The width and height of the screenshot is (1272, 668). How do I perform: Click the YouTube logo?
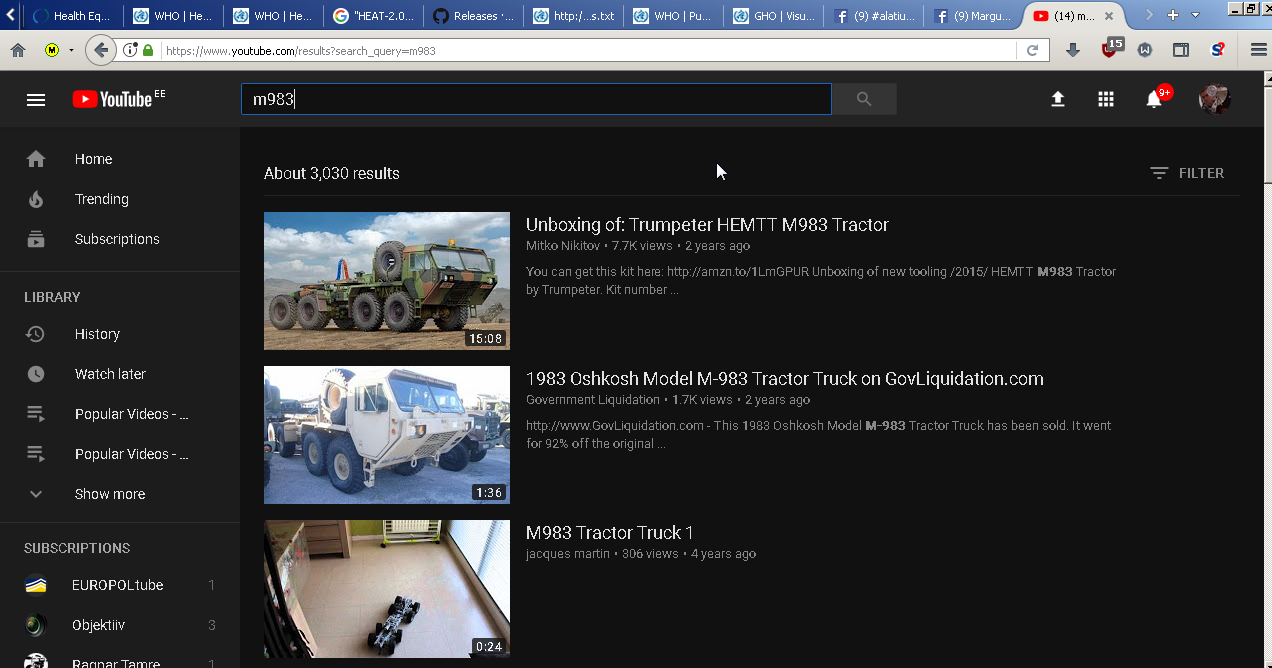click(112, 99)
